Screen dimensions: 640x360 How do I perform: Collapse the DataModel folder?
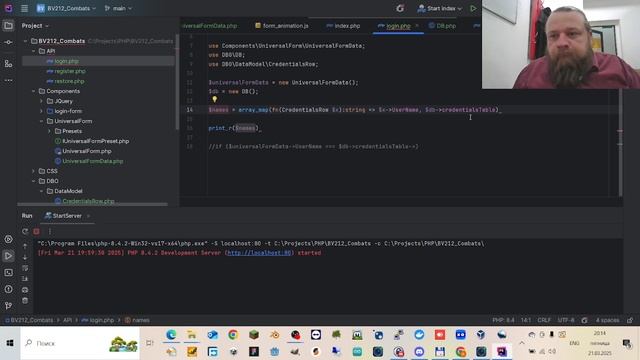(x=41, y=191)
